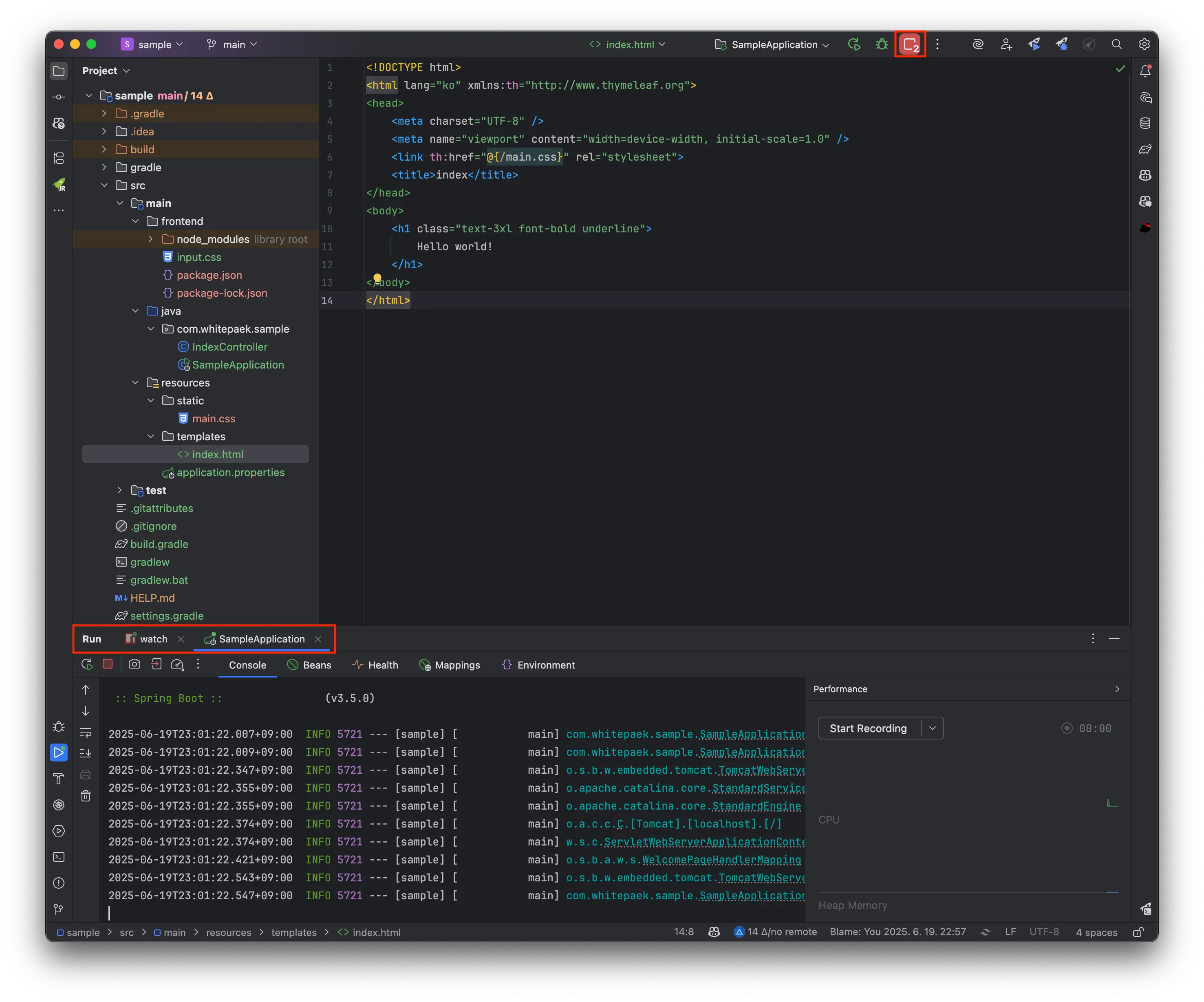Open Project view mode dropdown

coord(106,71)
